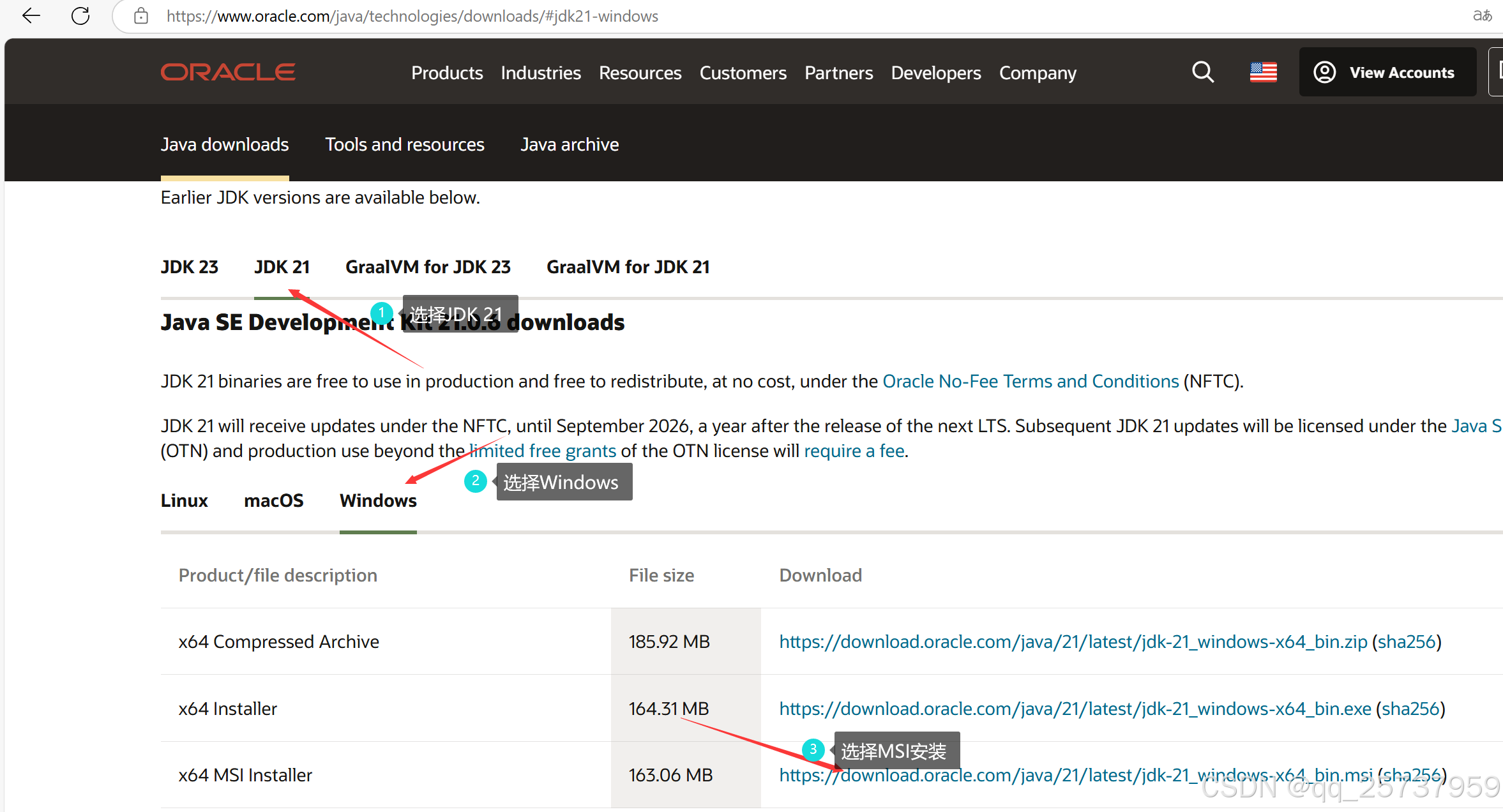
Task: Click the browser address bar URL
Action: [412, 16]
